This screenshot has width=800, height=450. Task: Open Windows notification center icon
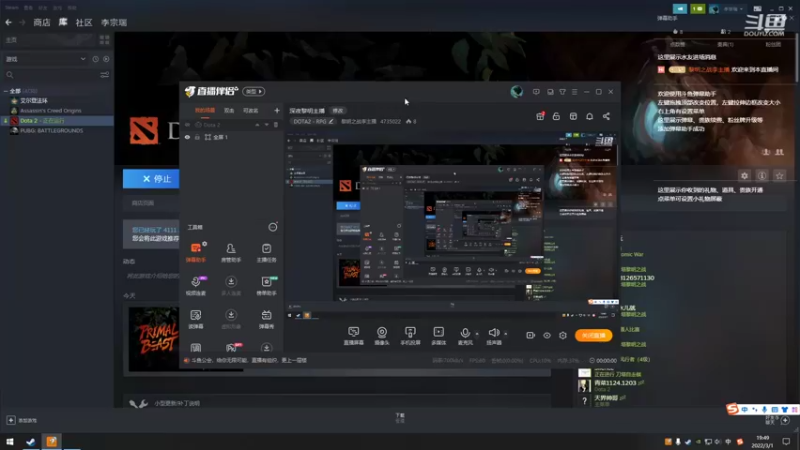point(786,442)
